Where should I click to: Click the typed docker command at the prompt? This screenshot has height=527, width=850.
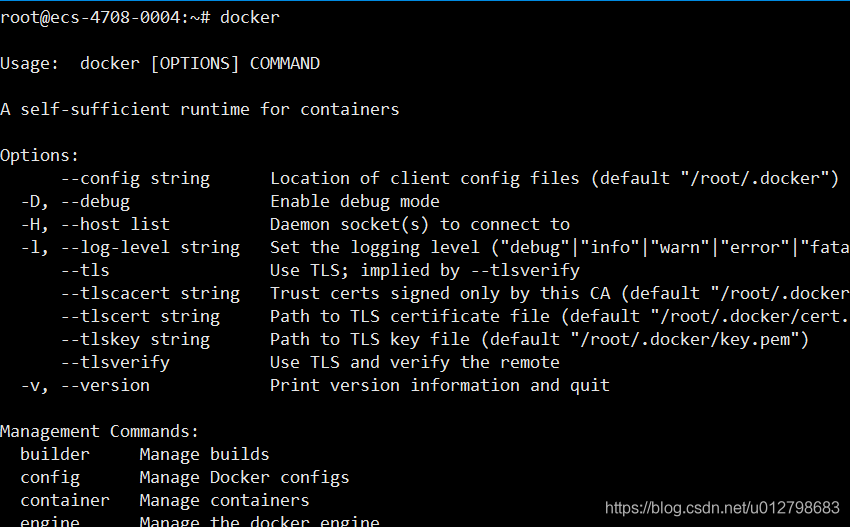[250, 17]
